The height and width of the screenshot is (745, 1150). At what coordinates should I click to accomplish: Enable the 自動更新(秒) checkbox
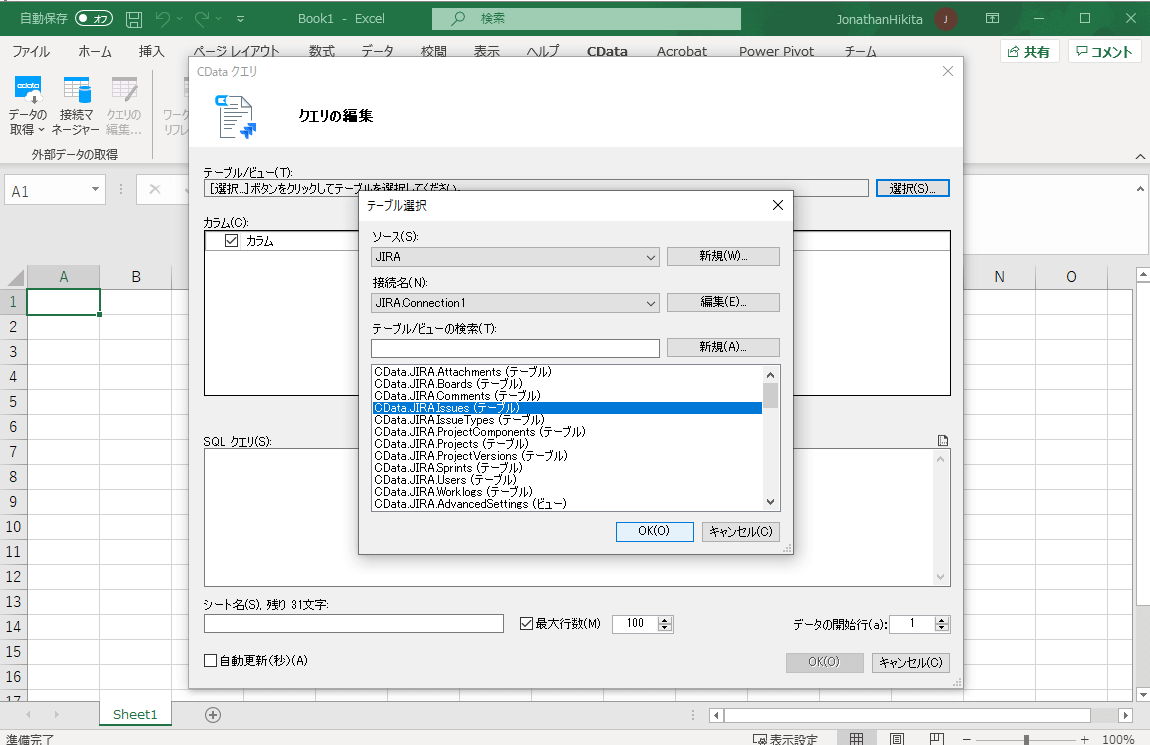pos(212,661)
